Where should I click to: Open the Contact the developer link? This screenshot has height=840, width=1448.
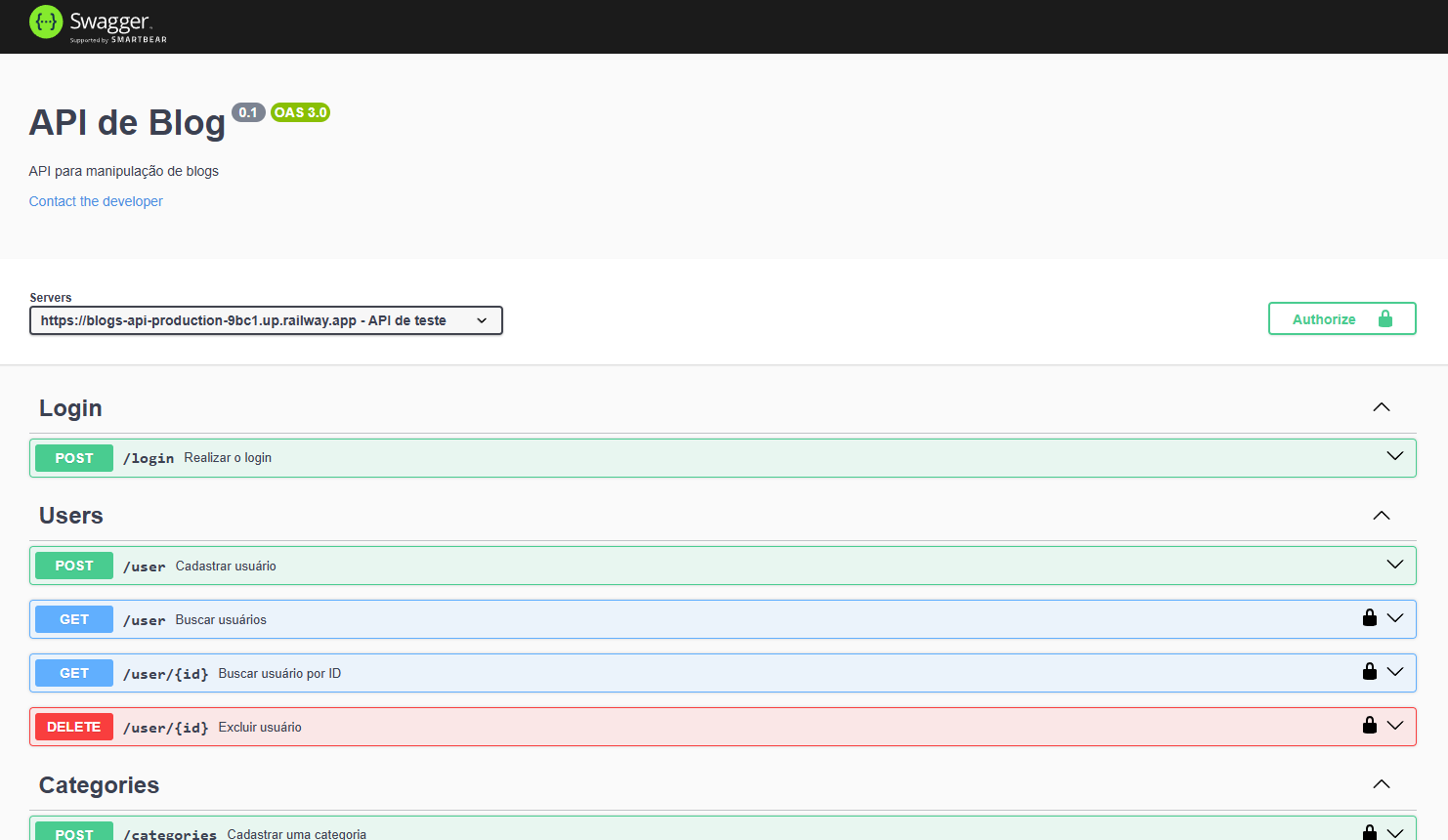[95, 201]
